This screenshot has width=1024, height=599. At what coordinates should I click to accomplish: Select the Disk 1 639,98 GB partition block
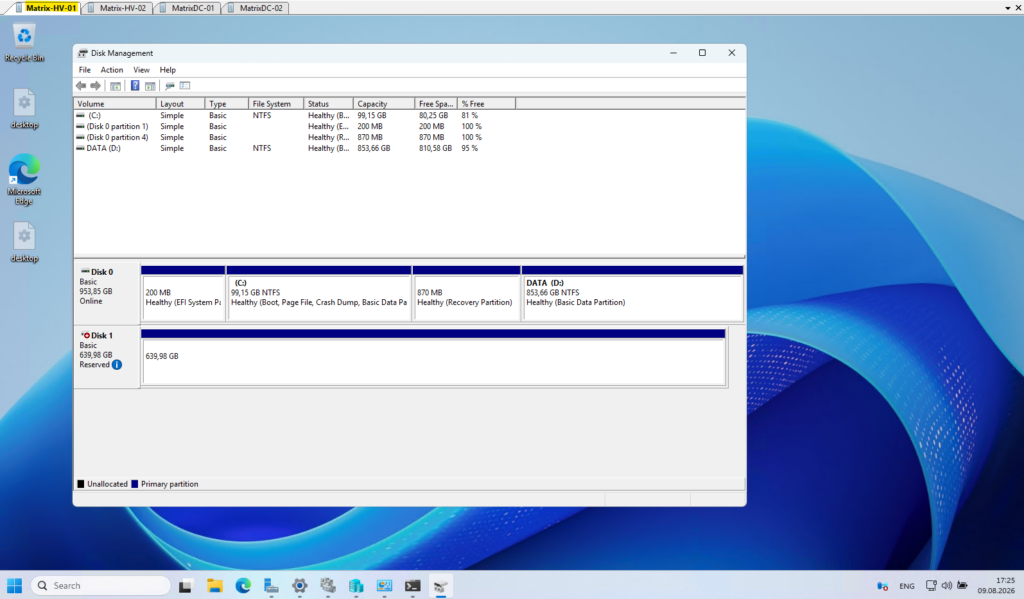point(434,357)
